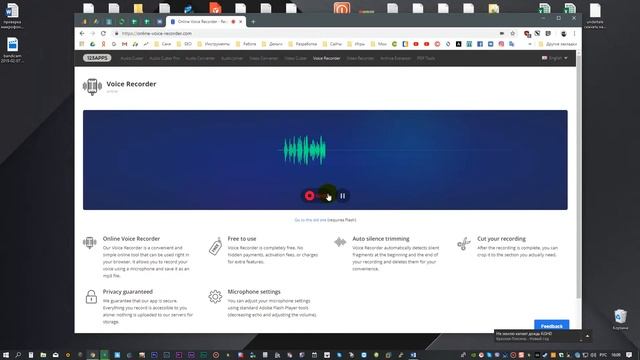Viewport: 640px width, 360px height.
Task: Open the Разработка bookmarks folder
Action: 302,44
